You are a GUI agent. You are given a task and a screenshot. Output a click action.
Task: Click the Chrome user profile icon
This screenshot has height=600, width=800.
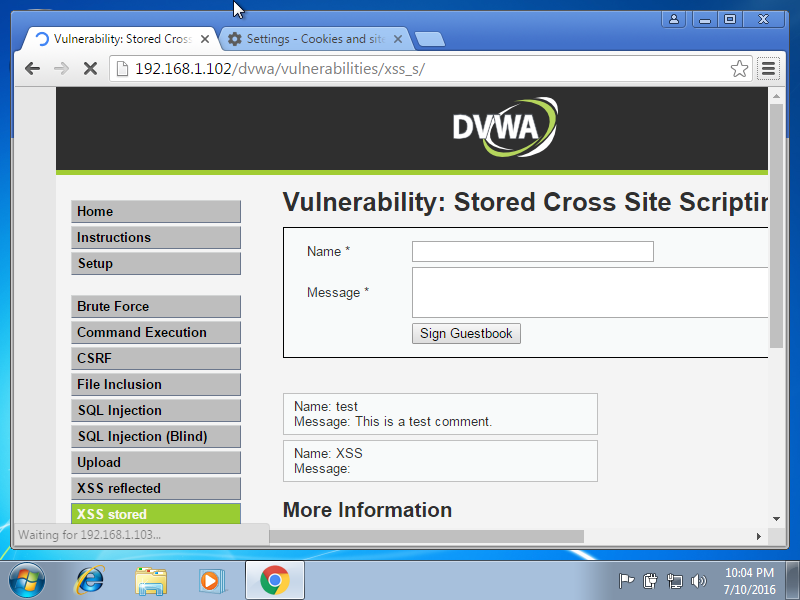pyautogui.click(x=673, y=19)
